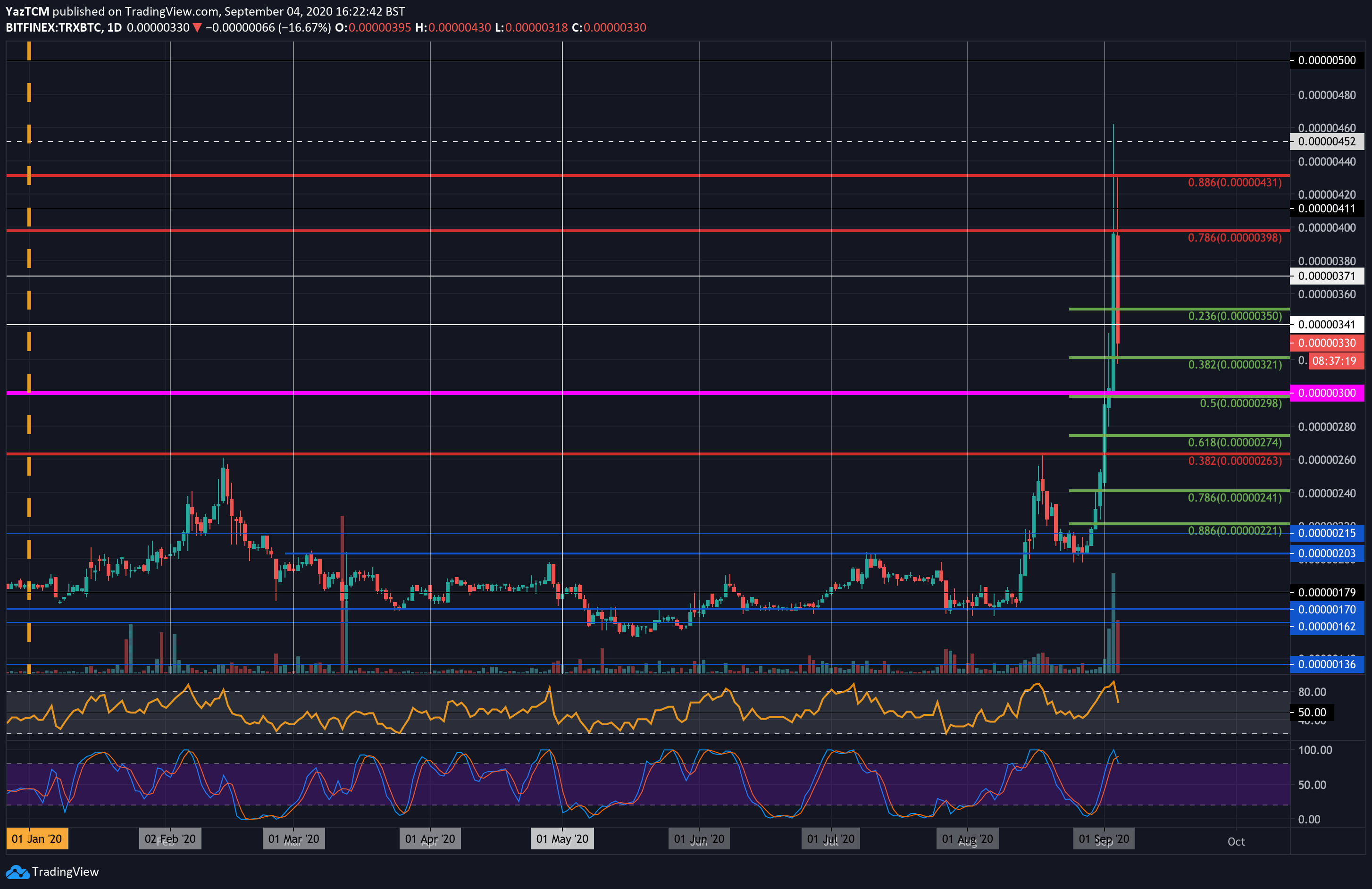The height and width of the screenshot is (889, 1372).
Task: Click the TradingView wordmark text
Action: tap(65, 872)
